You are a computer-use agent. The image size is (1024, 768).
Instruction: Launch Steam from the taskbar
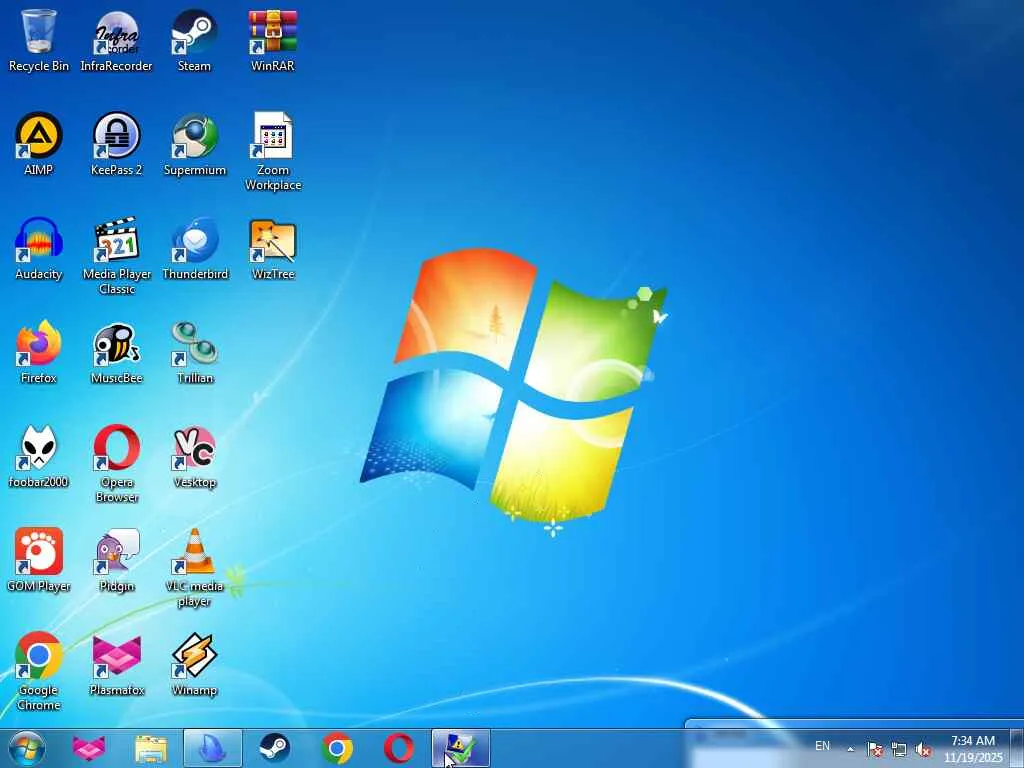coord(275,748)
